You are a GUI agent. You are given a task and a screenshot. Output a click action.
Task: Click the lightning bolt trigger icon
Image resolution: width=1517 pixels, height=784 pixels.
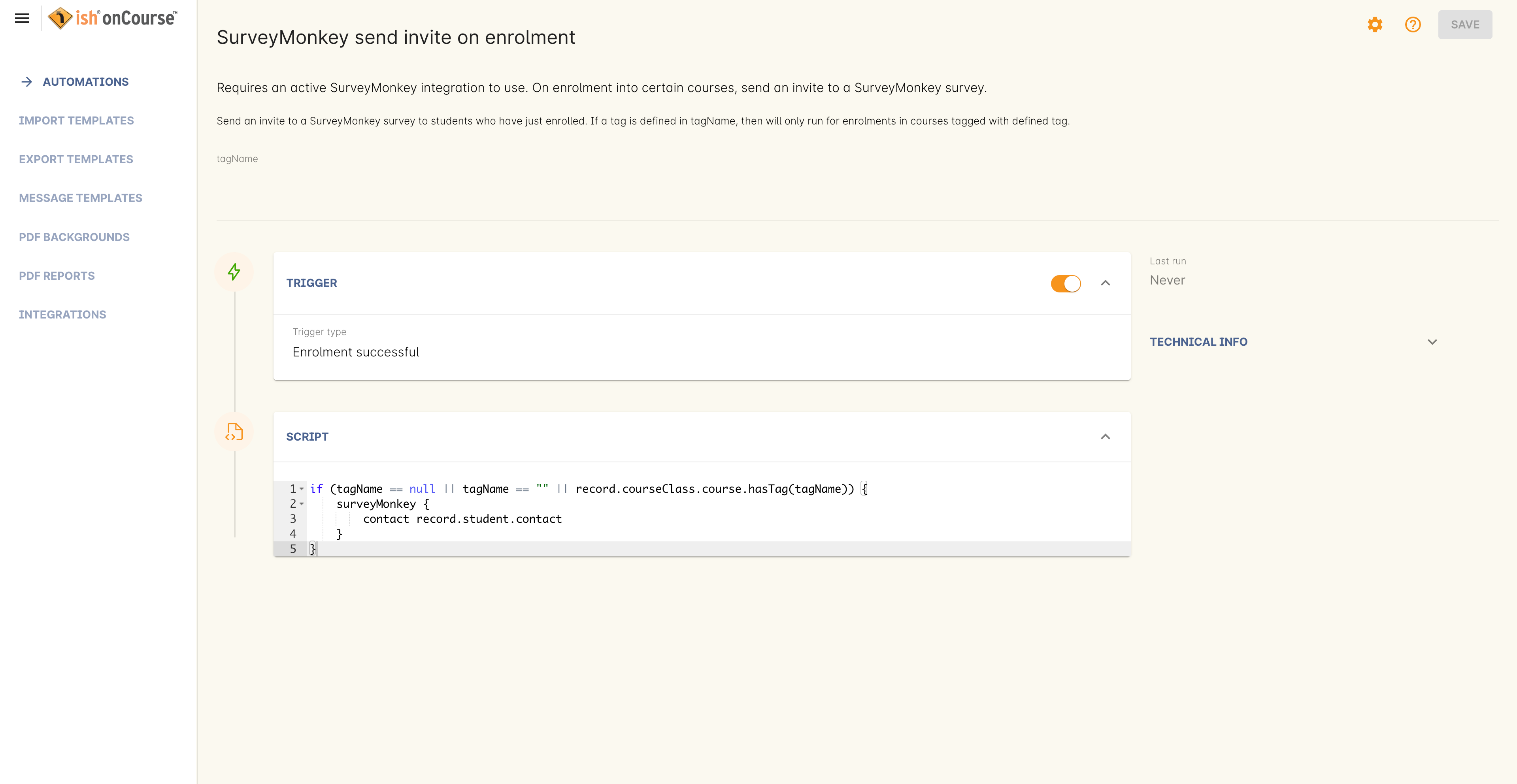tap(234, 272)
